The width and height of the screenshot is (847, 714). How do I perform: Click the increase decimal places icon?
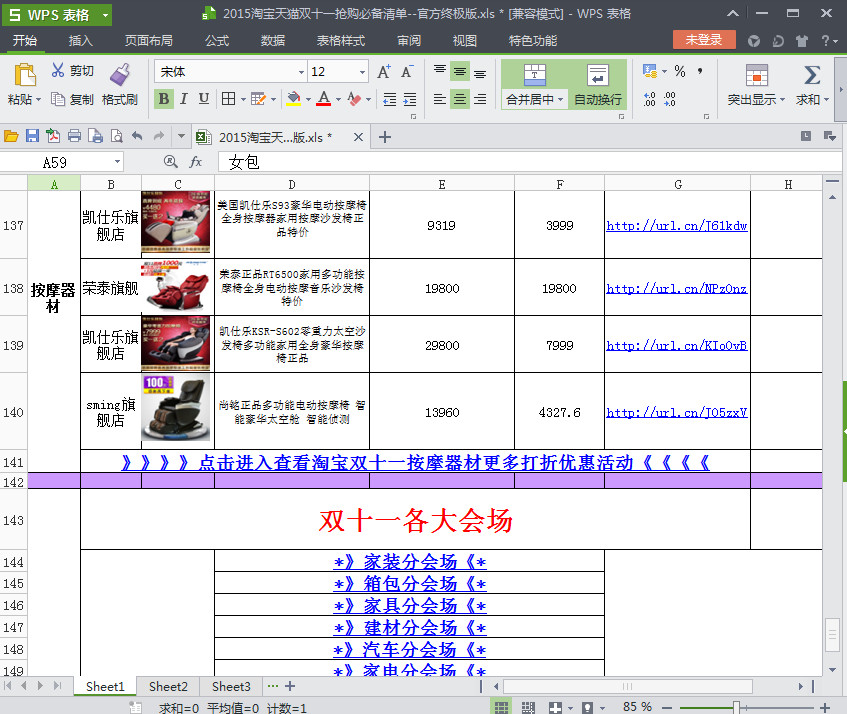(x=649, y=99)
